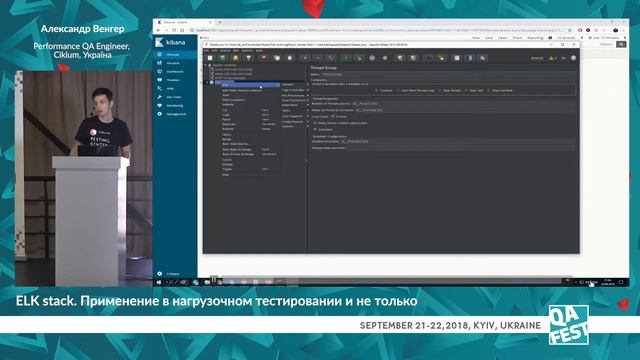Open Monitoring in Kibana sidebar
640x360 pixels.
pyautogui.click(x=175, y=105)
